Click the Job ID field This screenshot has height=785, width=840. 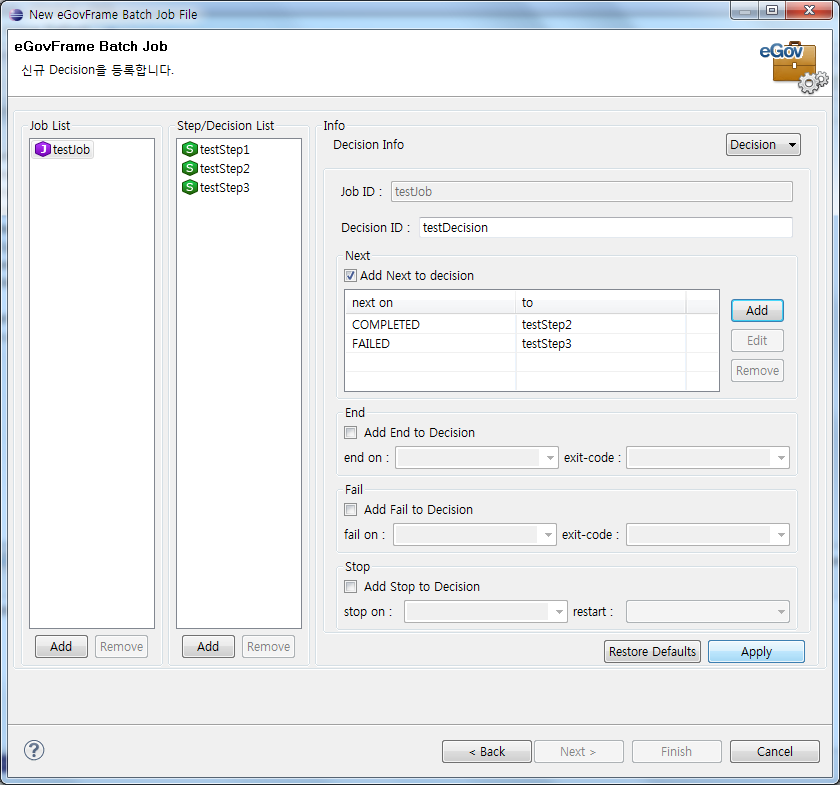pyautogui.click(x=591, y=191)
